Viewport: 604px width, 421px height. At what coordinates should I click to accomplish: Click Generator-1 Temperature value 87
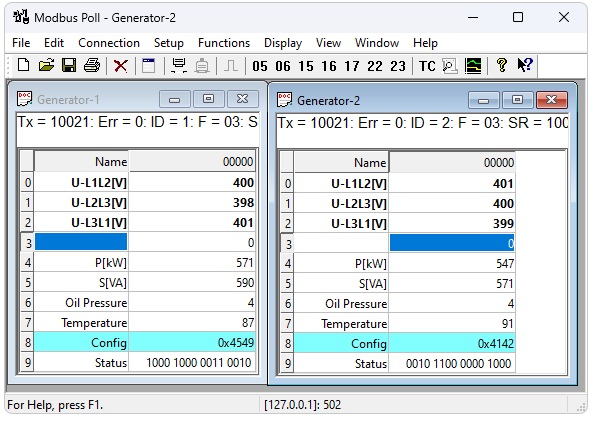pos(192,322)
